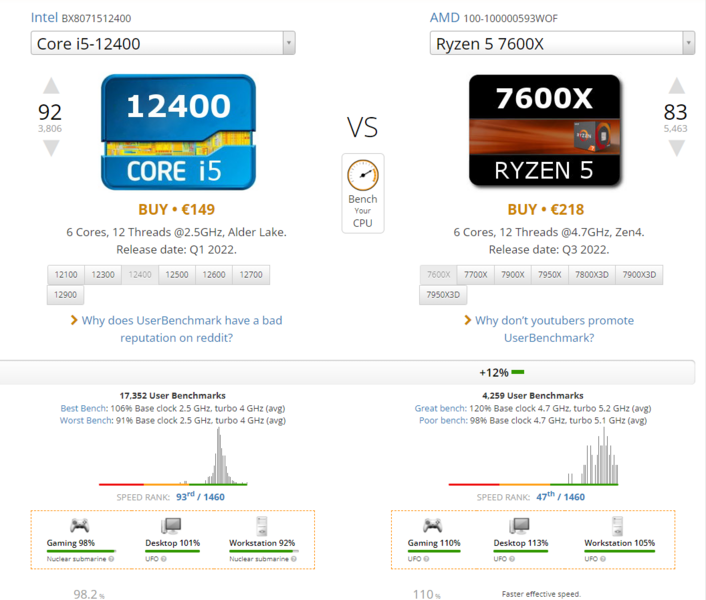
Task: Click the Bench Your CPU speedometer icon
Action: tap(362, 177)
